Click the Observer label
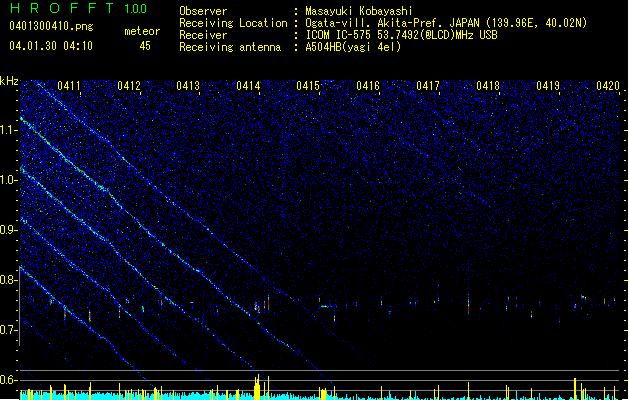 [x=203, y=11]
